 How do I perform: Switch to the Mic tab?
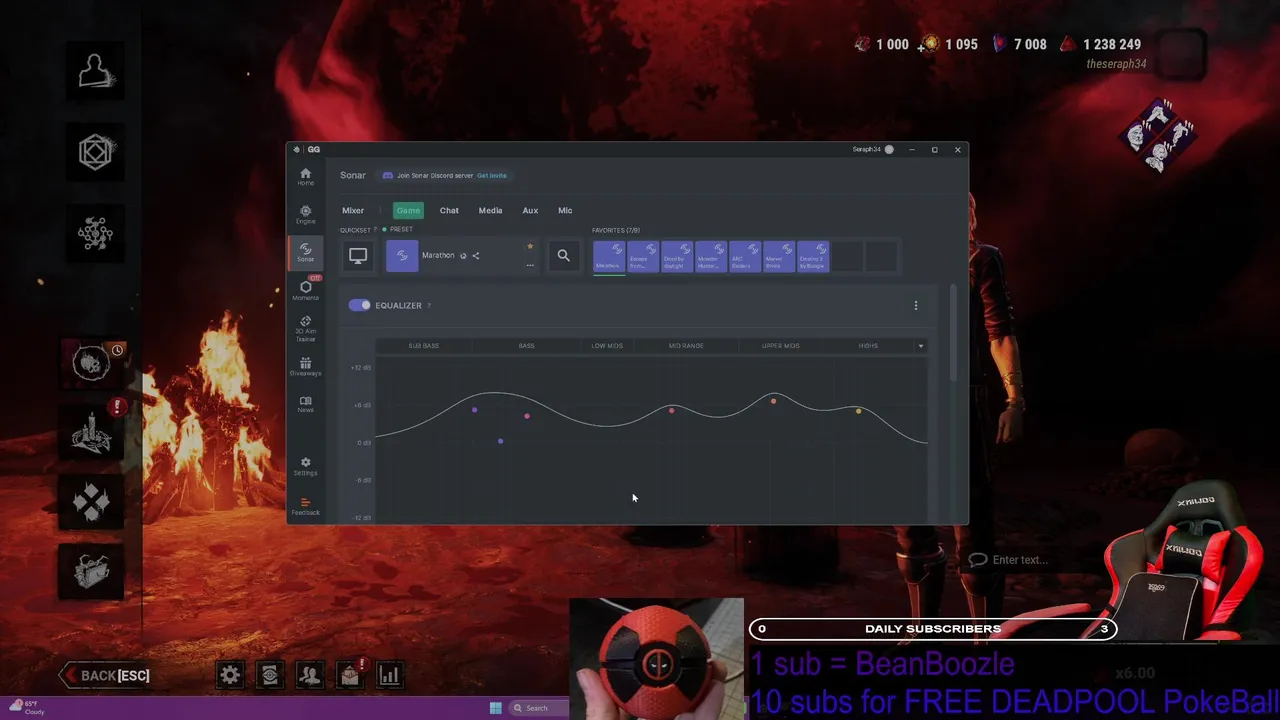[x=565, y=210]
